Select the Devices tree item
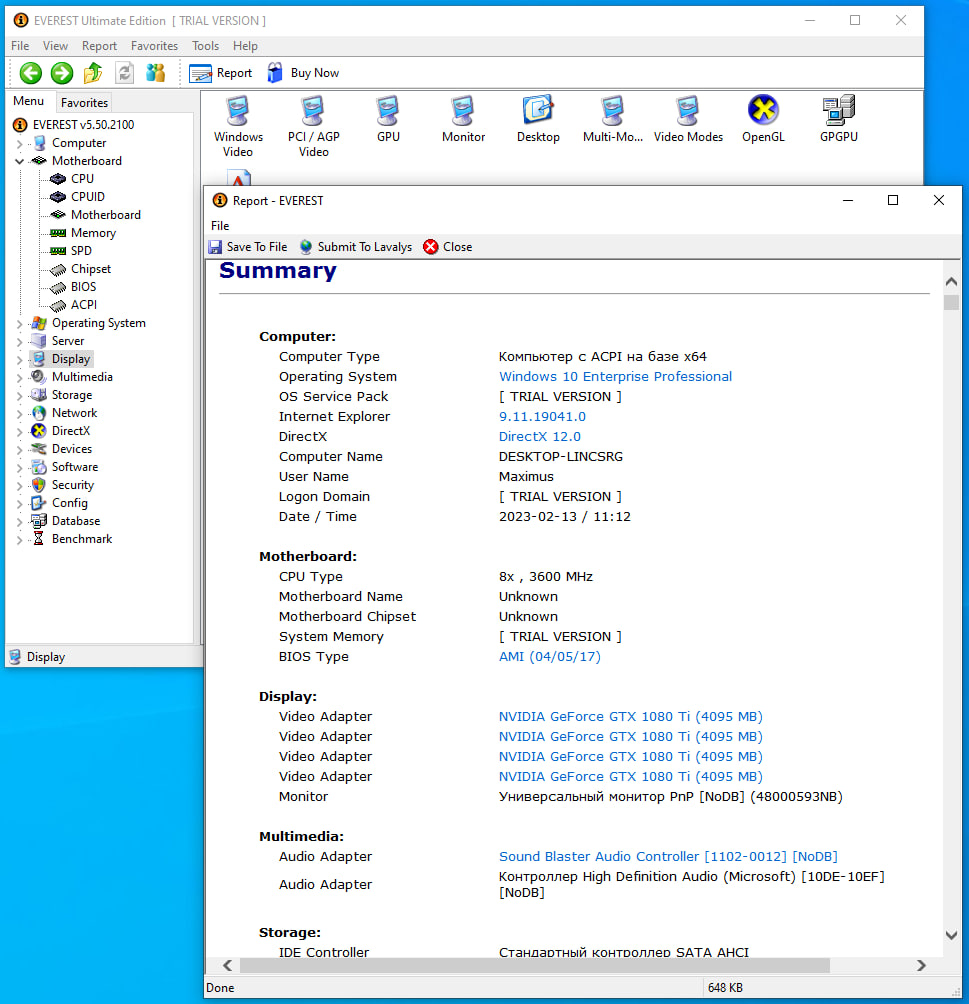 72,449
